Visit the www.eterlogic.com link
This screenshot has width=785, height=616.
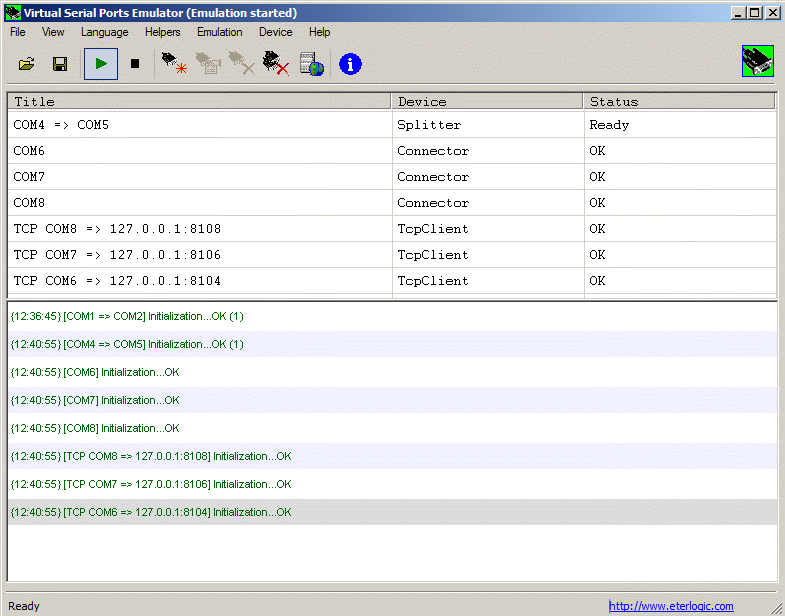pyautogui.click(x=671, y=606)
